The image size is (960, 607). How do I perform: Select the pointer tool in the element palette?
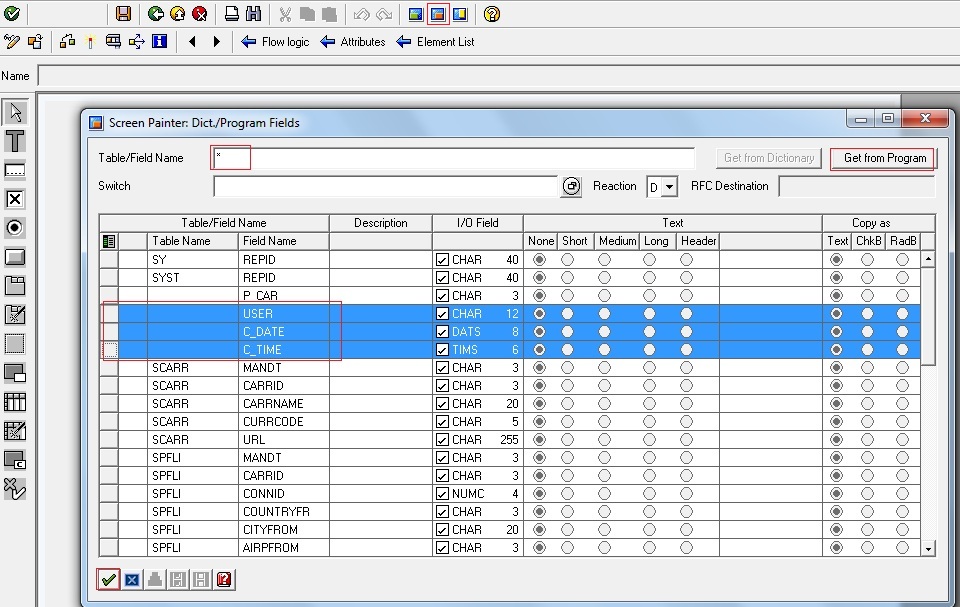point(14,110)
